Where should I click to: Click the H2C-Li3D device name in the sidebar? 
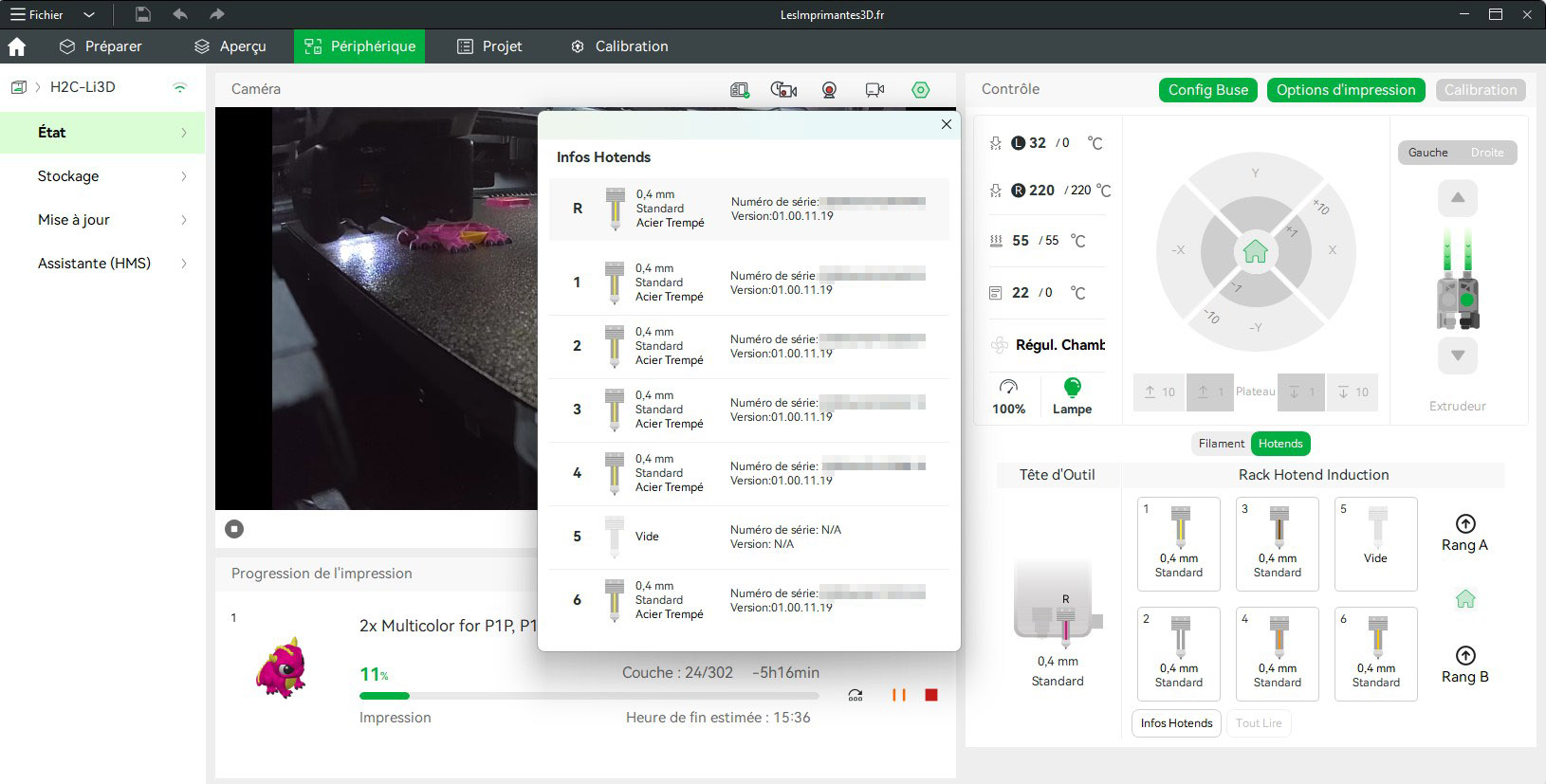[x=83, y=87]
